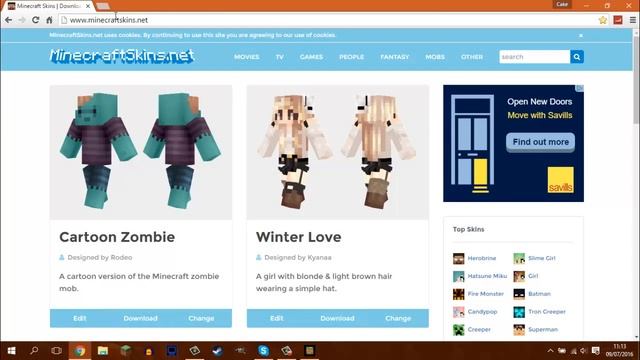Click the Winter Love title
This screenshot has height=360, width=640.
tap(298, 237)
